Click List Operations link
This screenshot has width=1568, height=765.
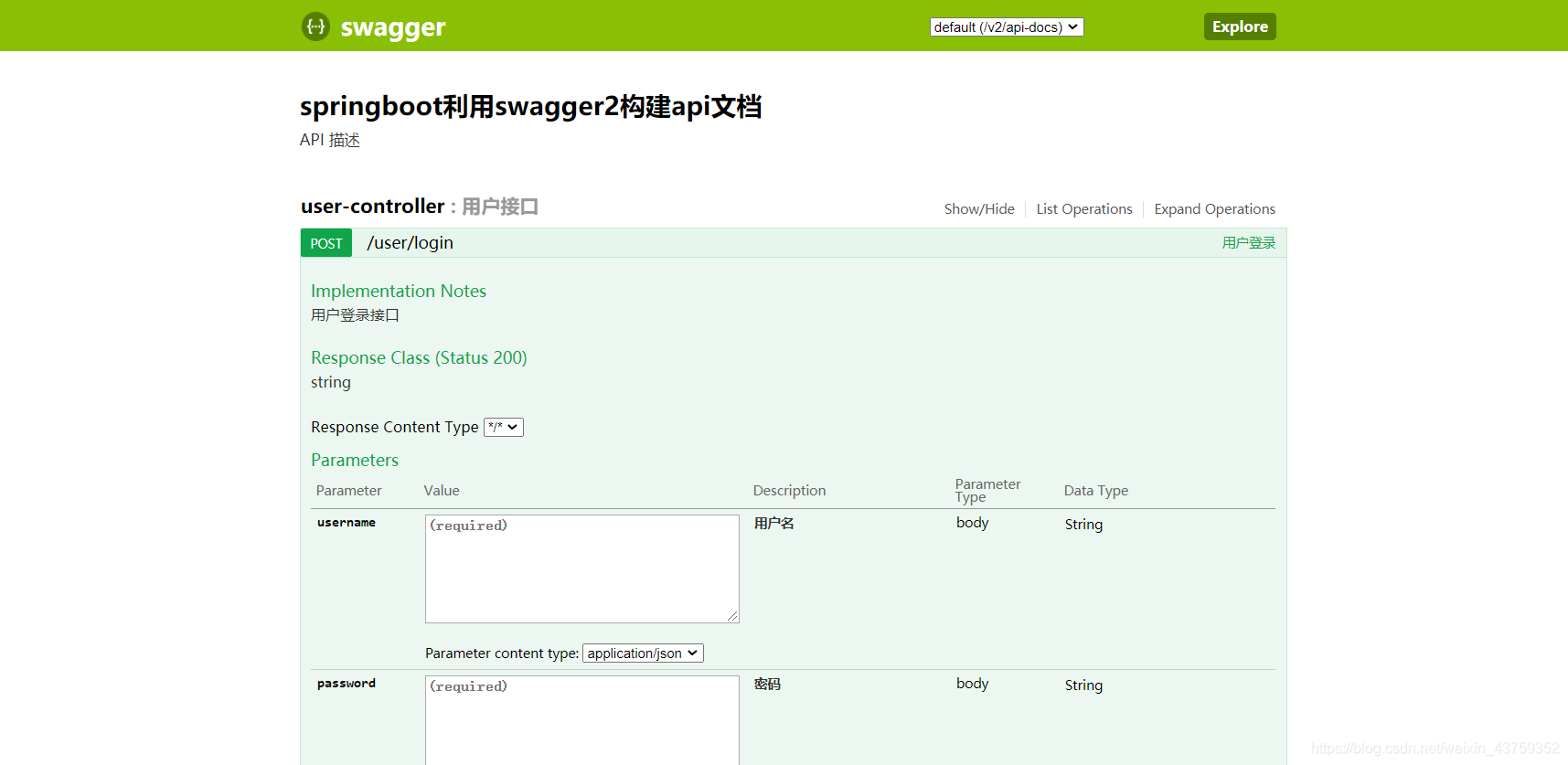(x=1084, y=209)
